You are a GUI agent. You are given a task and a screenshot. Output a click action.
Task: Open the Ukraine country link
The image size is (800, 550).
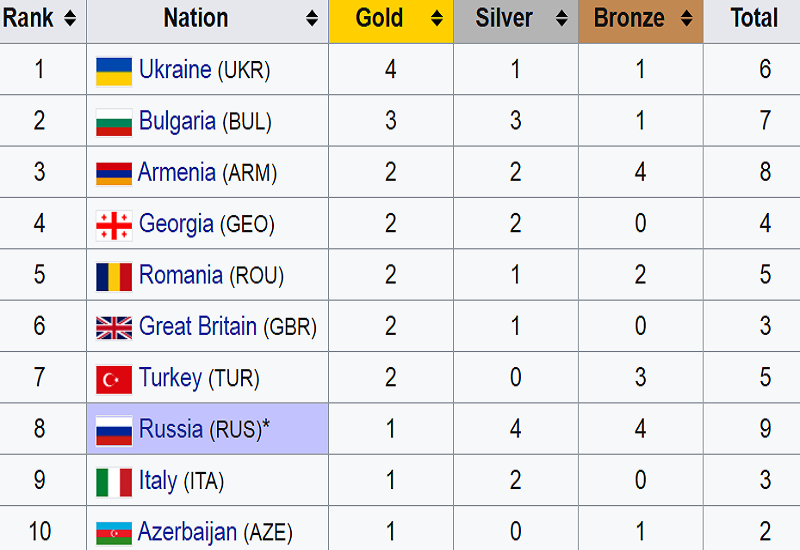click(175, 70)
